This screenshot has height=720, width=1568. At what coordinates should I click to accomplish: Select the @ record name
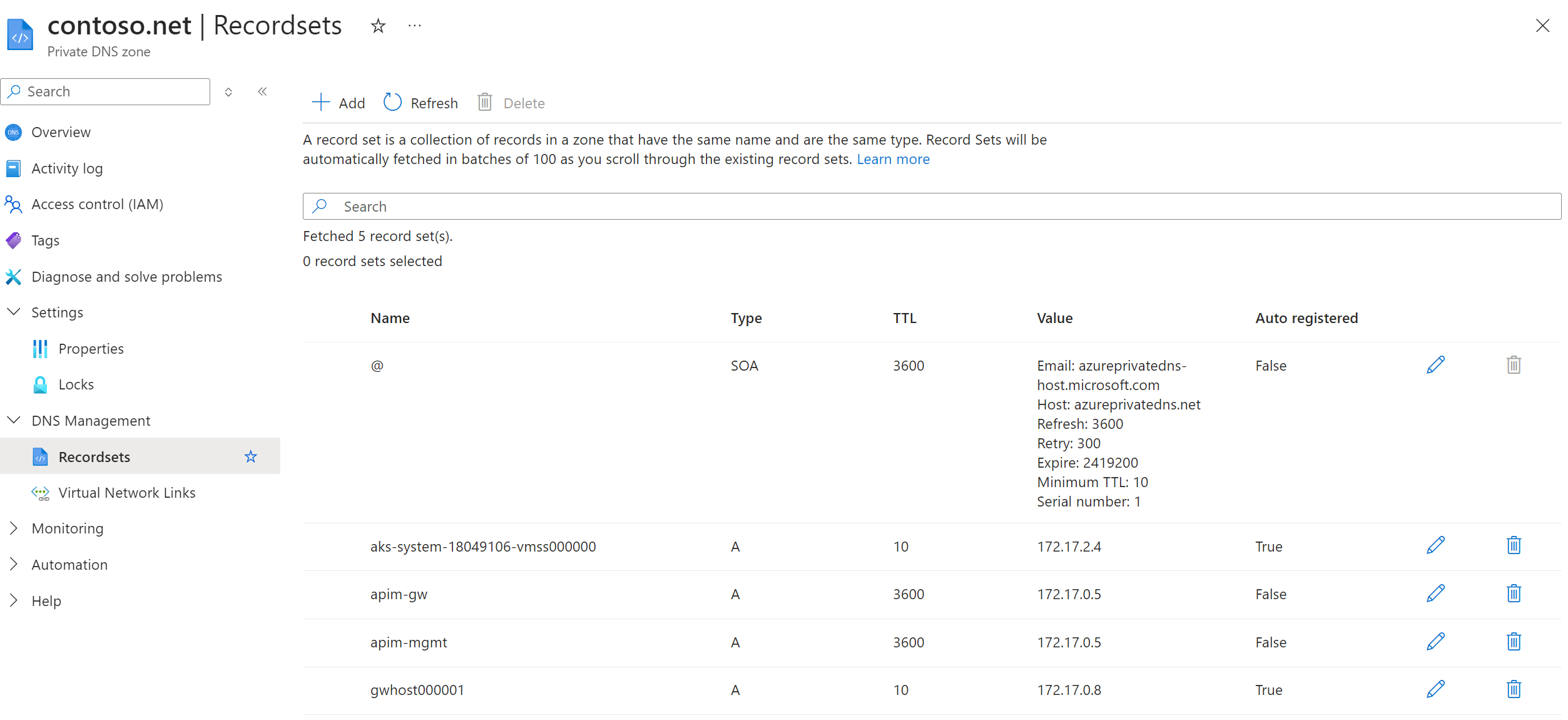tap(377, 366)
